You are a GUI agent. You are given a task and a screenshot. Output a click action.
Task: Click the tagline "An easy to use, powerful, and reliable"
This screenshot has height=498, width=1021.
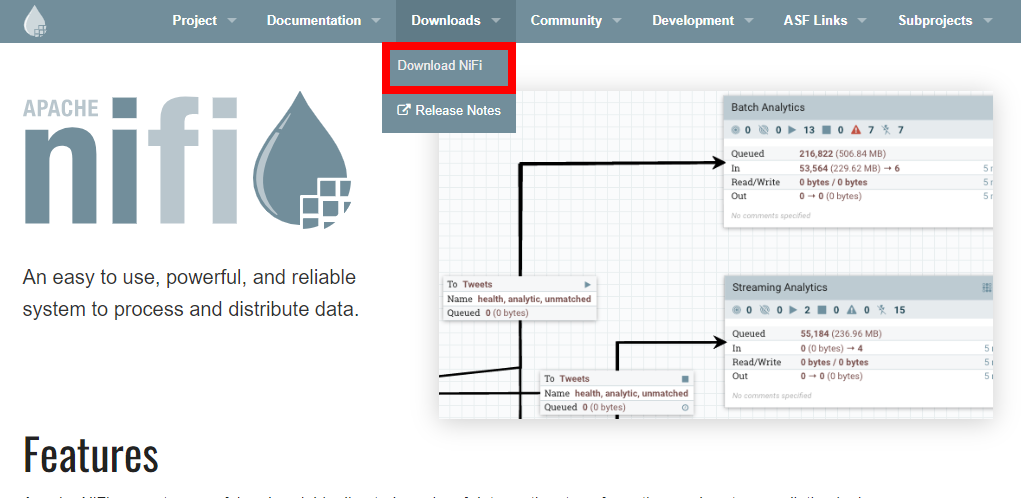(x=189, y=277)
